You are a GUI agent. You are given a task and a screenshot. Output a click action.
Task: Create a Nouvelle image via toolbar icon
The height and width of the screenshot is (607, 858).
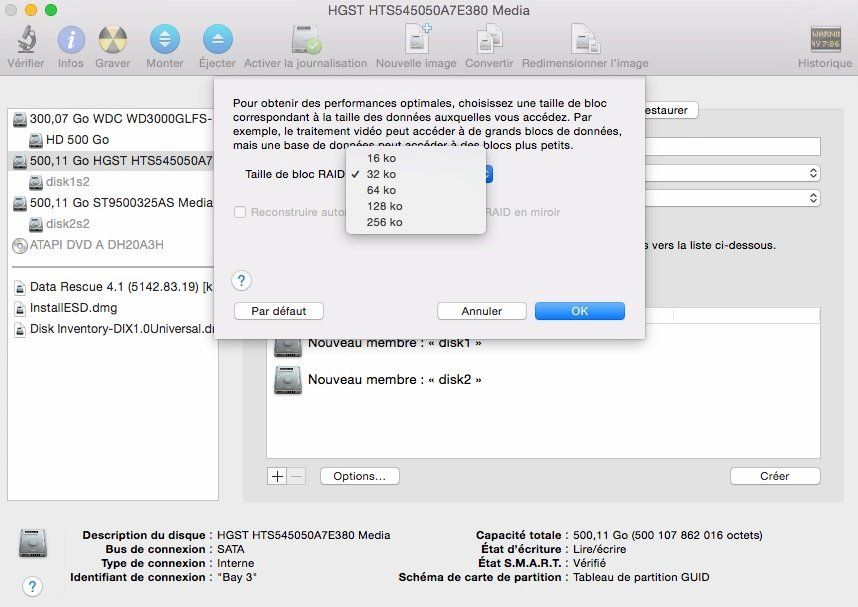tap(416, 42)
